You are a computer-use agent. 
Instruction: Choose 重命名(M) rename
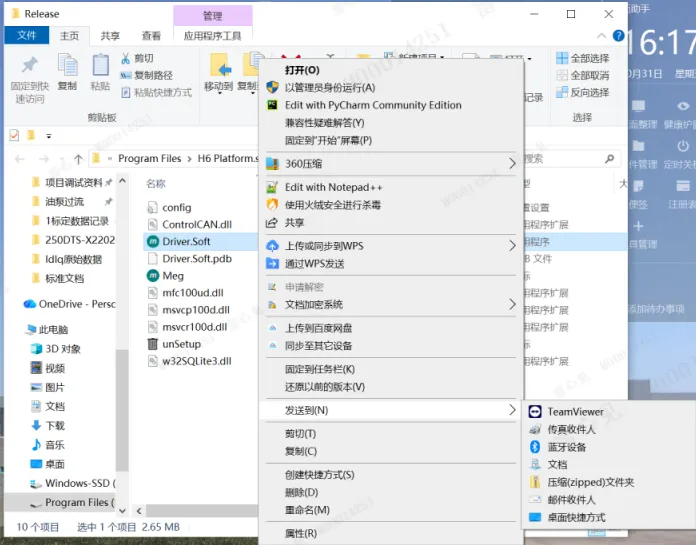[391, 510]
